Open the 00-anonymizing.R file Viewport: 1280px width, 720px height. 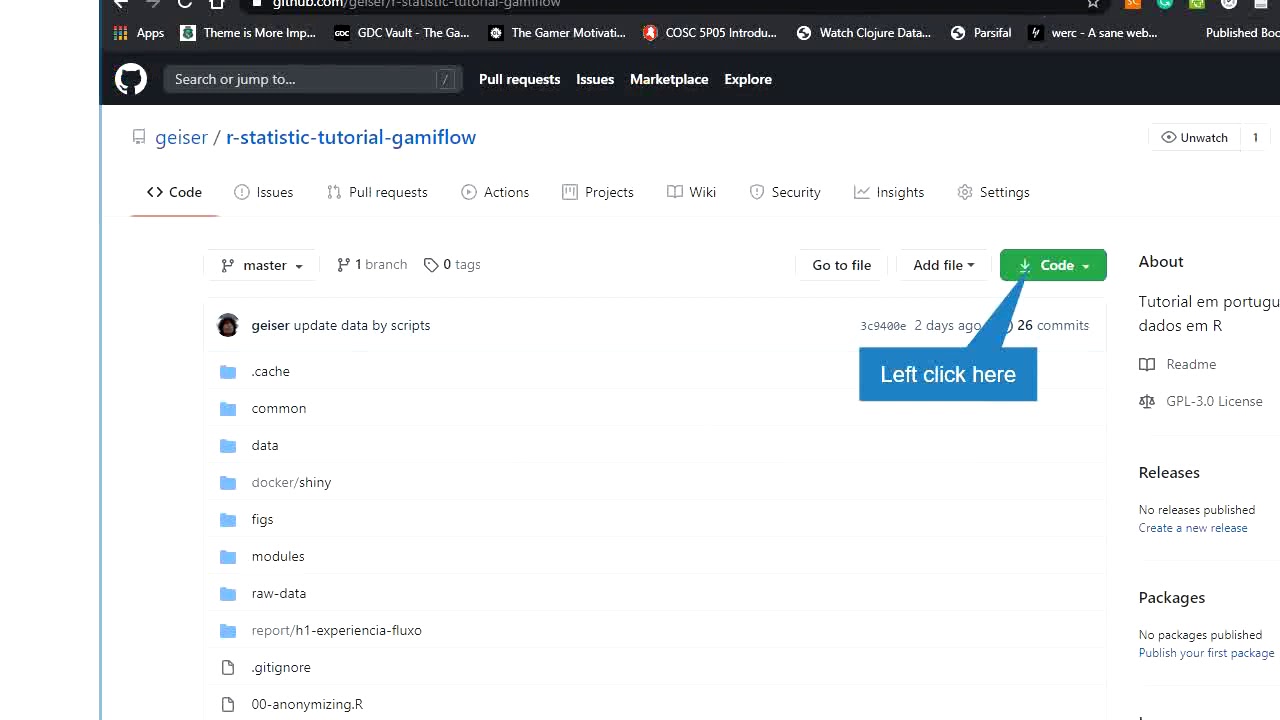(x=307, y=704)
